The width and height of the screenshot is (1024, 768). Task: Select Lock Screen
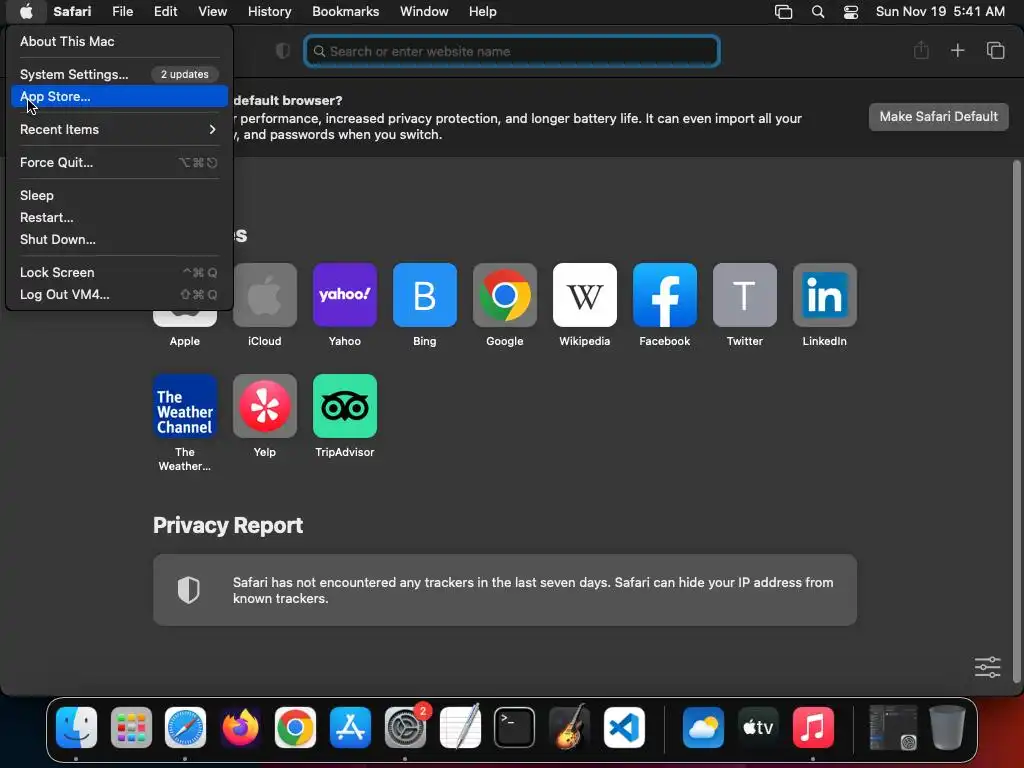(119, 272)
